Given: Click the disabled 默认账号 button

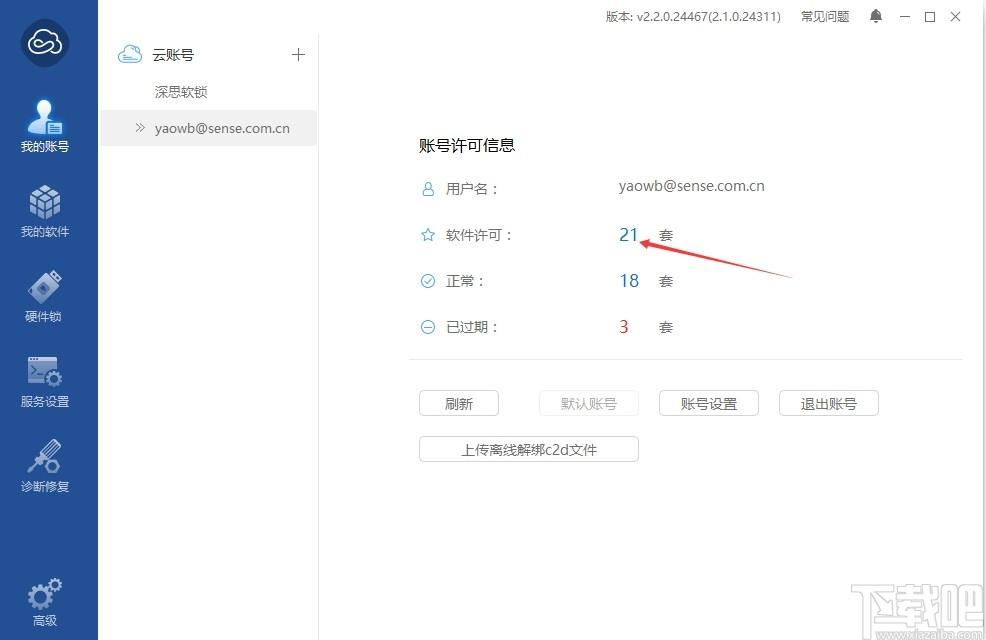Looking at the screenshot, I should pos(589,404).
